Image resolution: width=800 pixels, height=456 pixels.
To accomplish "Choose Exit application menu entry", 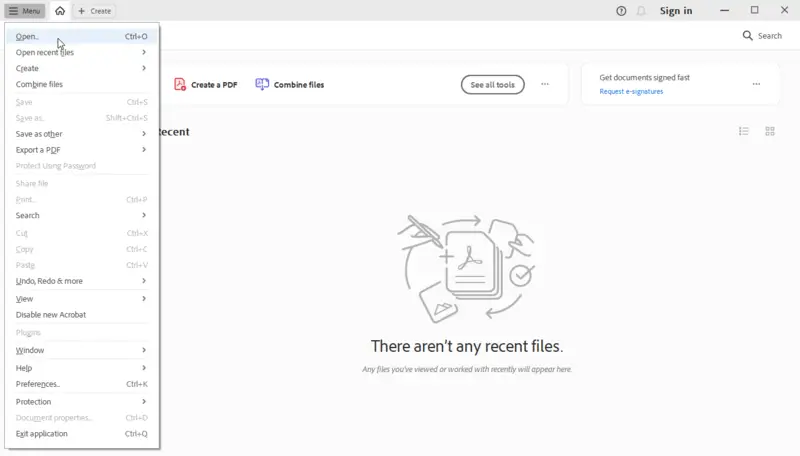I will coord(82,434).
